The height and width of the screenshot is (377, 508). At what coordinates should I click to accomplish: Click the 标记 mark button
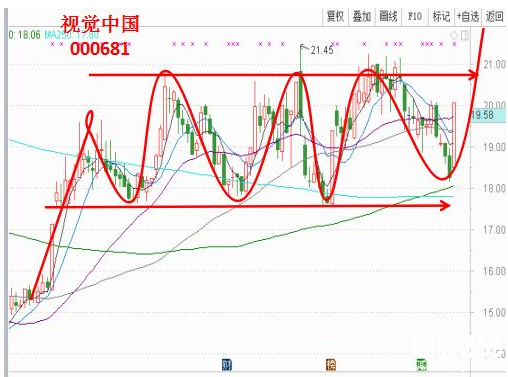click(441, 16)
